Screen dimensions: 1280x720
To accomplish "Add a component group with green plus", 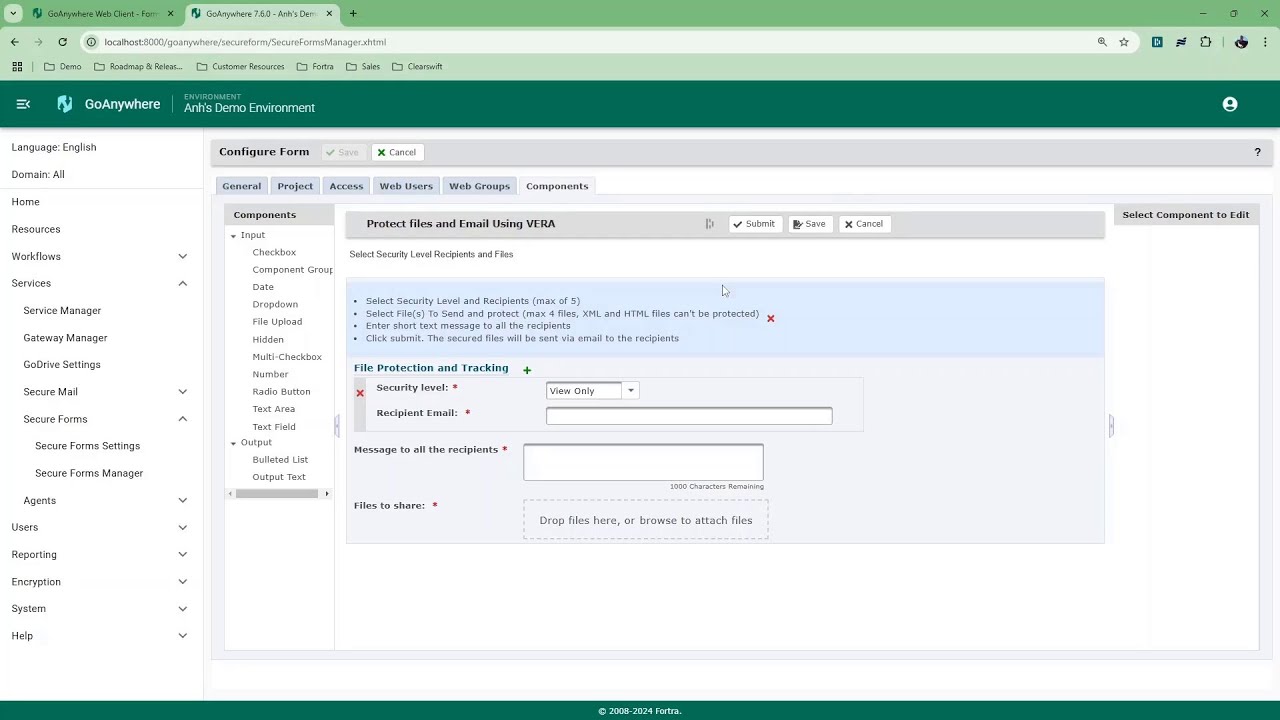I will click(527, 370).
